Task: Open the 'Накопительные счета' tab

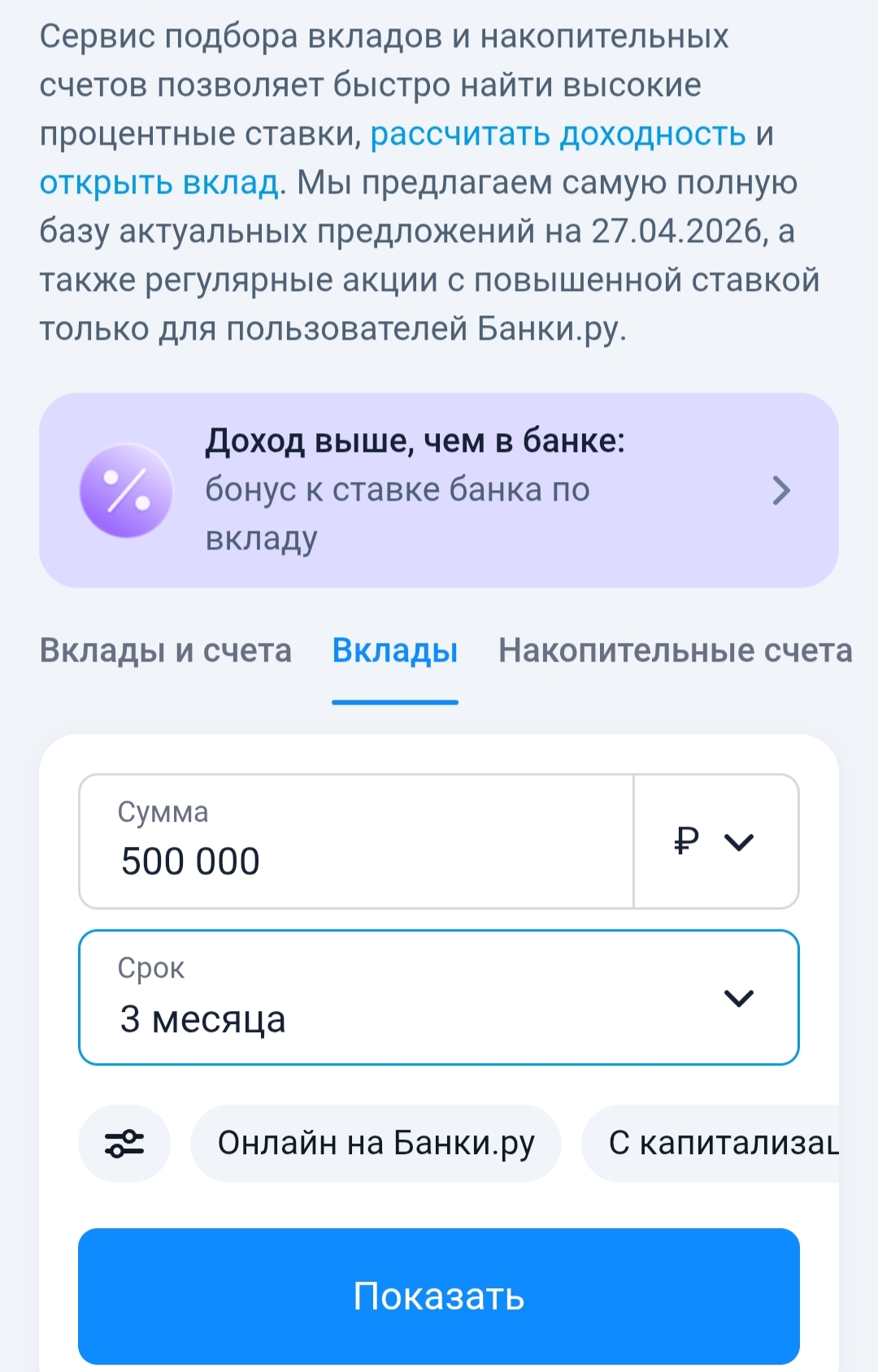Action: tap(675, 651)
